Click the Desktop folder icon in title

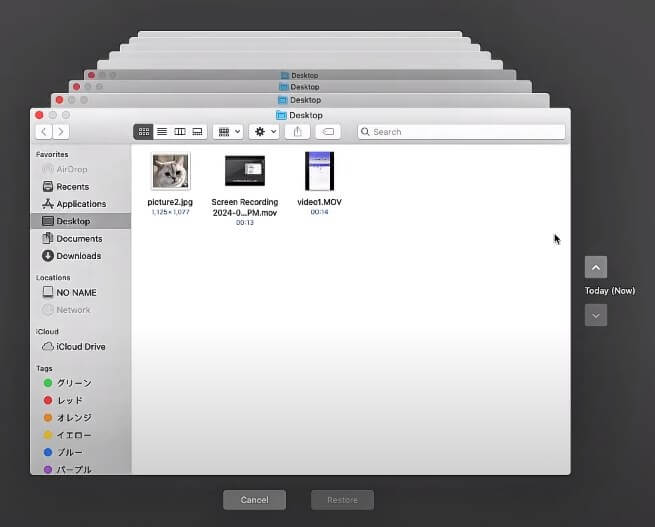281,115
